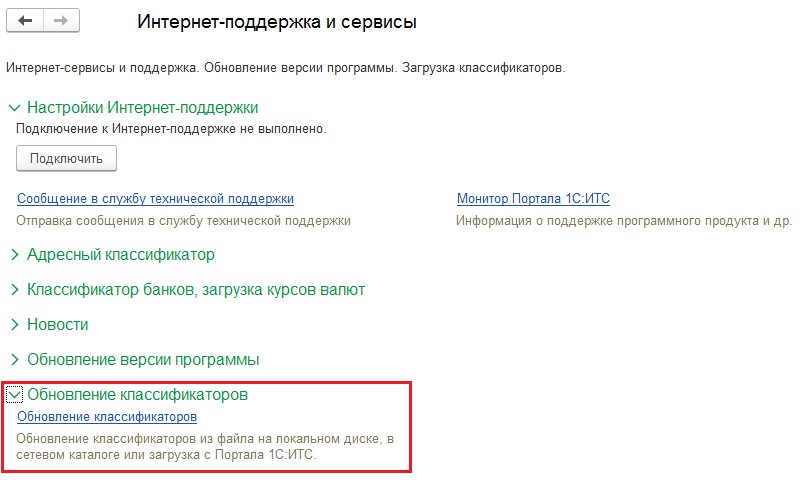
Task: Click the Подключить button
Action: tap(66, 159)
